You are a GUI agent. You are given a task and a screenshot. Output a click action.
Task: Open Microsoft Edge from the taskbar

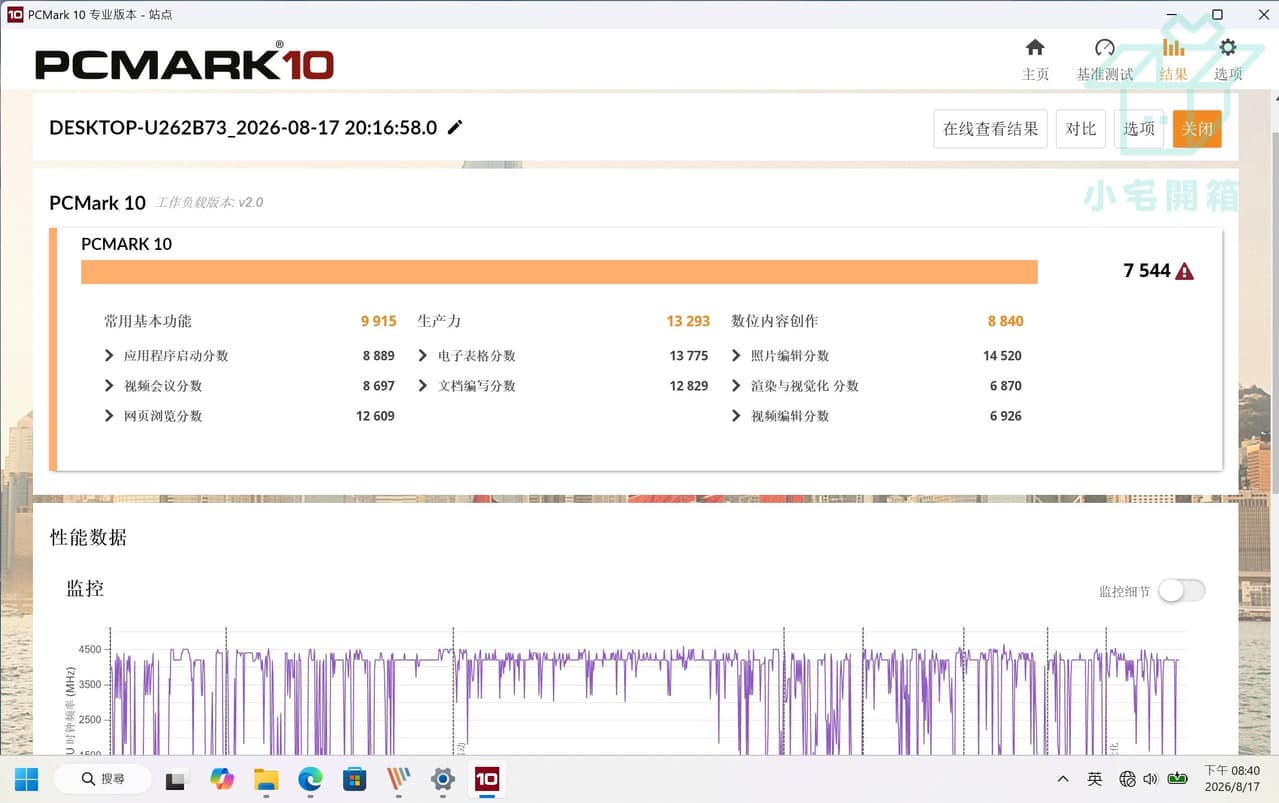click(310, 779)
